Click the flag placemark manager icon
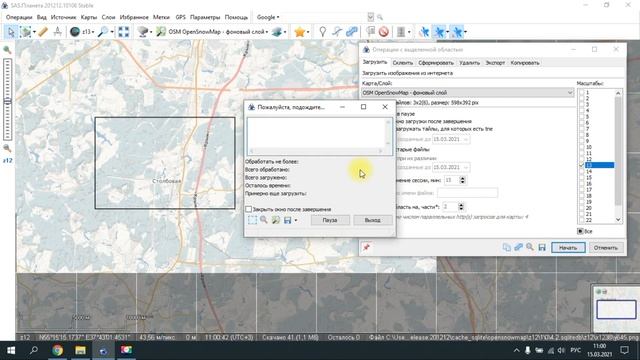Viewport: 640px width, 360px height. tap(370, 32)
